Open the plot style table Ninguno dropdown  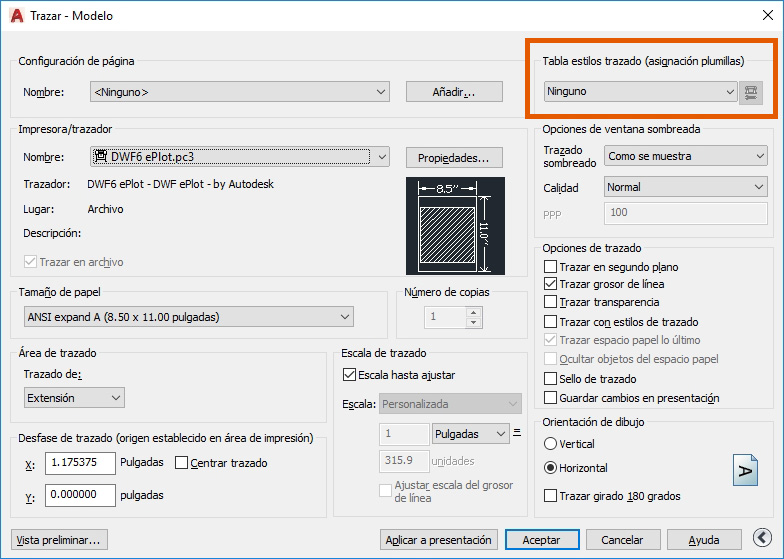click(640, 92)
